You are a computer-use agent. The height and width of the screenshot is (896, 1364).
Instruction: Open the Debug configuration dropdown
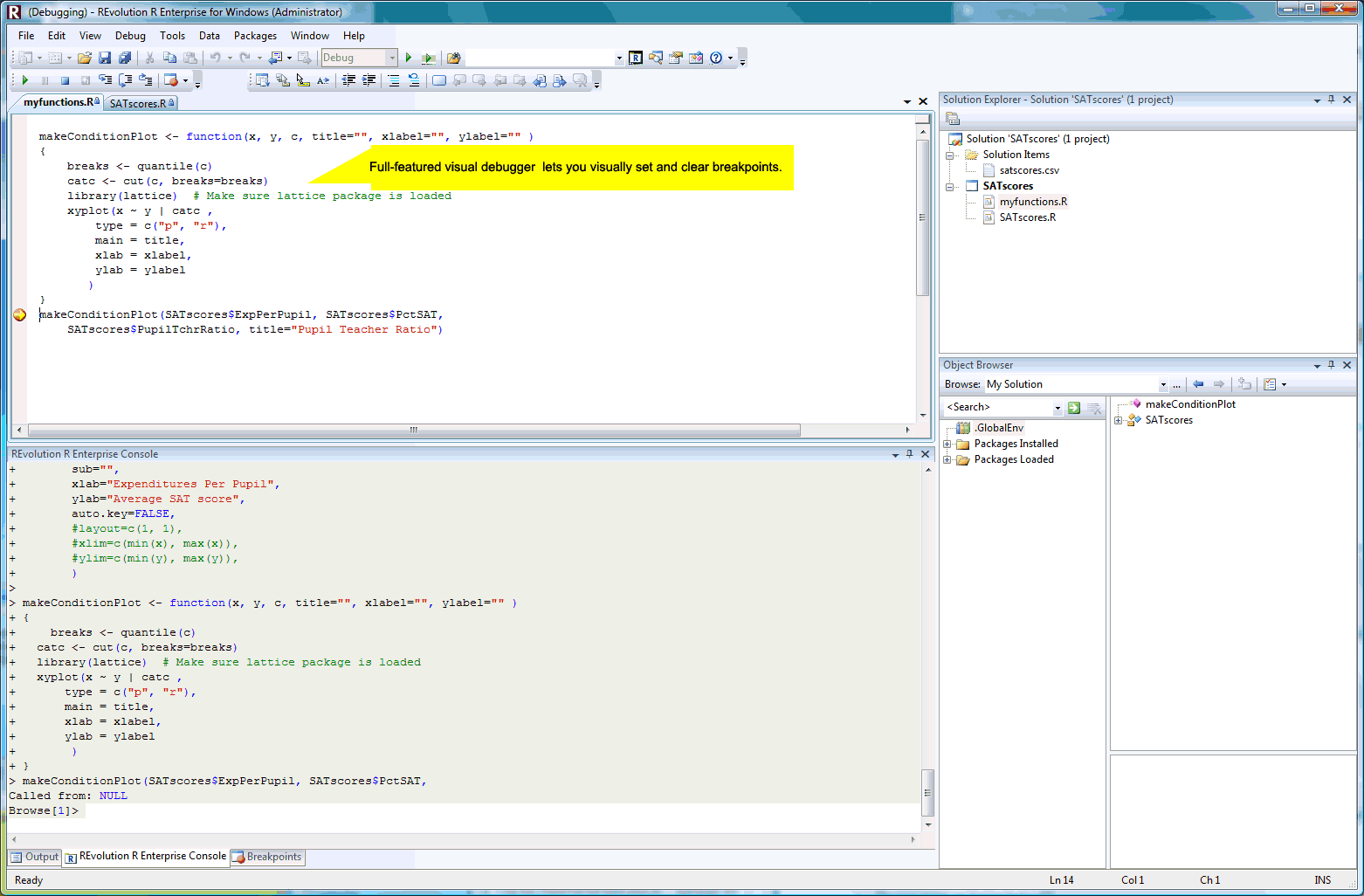coord(392,58)
